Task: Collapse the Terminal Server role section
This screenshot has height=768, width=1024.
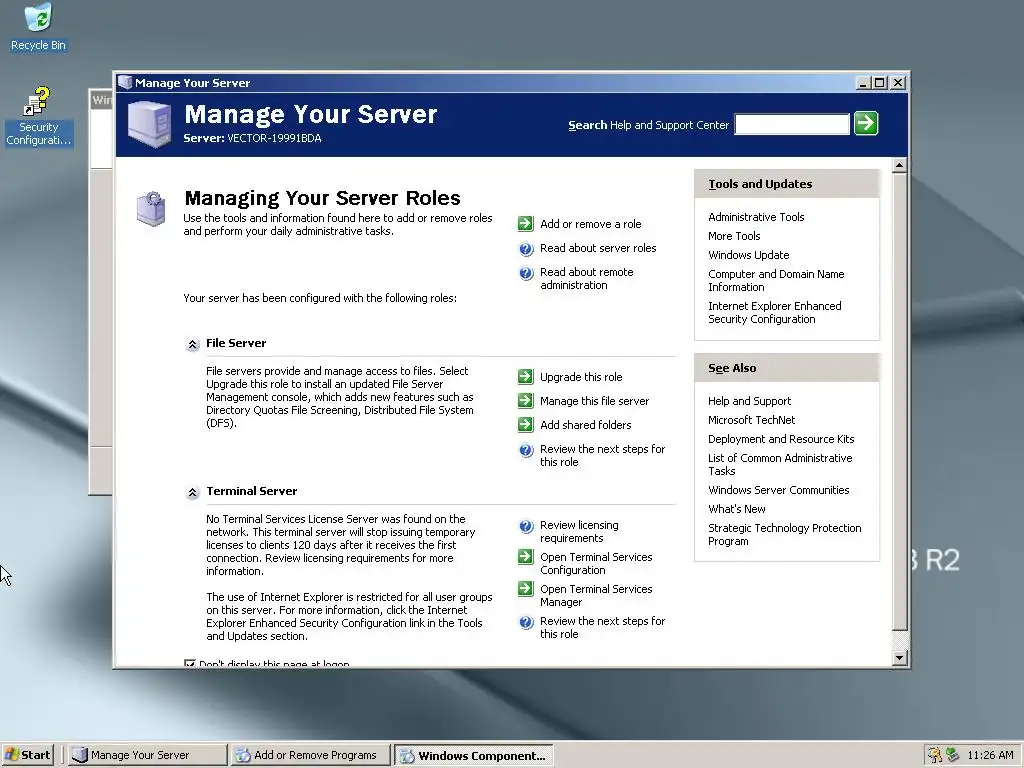Action: pyautogui.click(x=193, y=492)
